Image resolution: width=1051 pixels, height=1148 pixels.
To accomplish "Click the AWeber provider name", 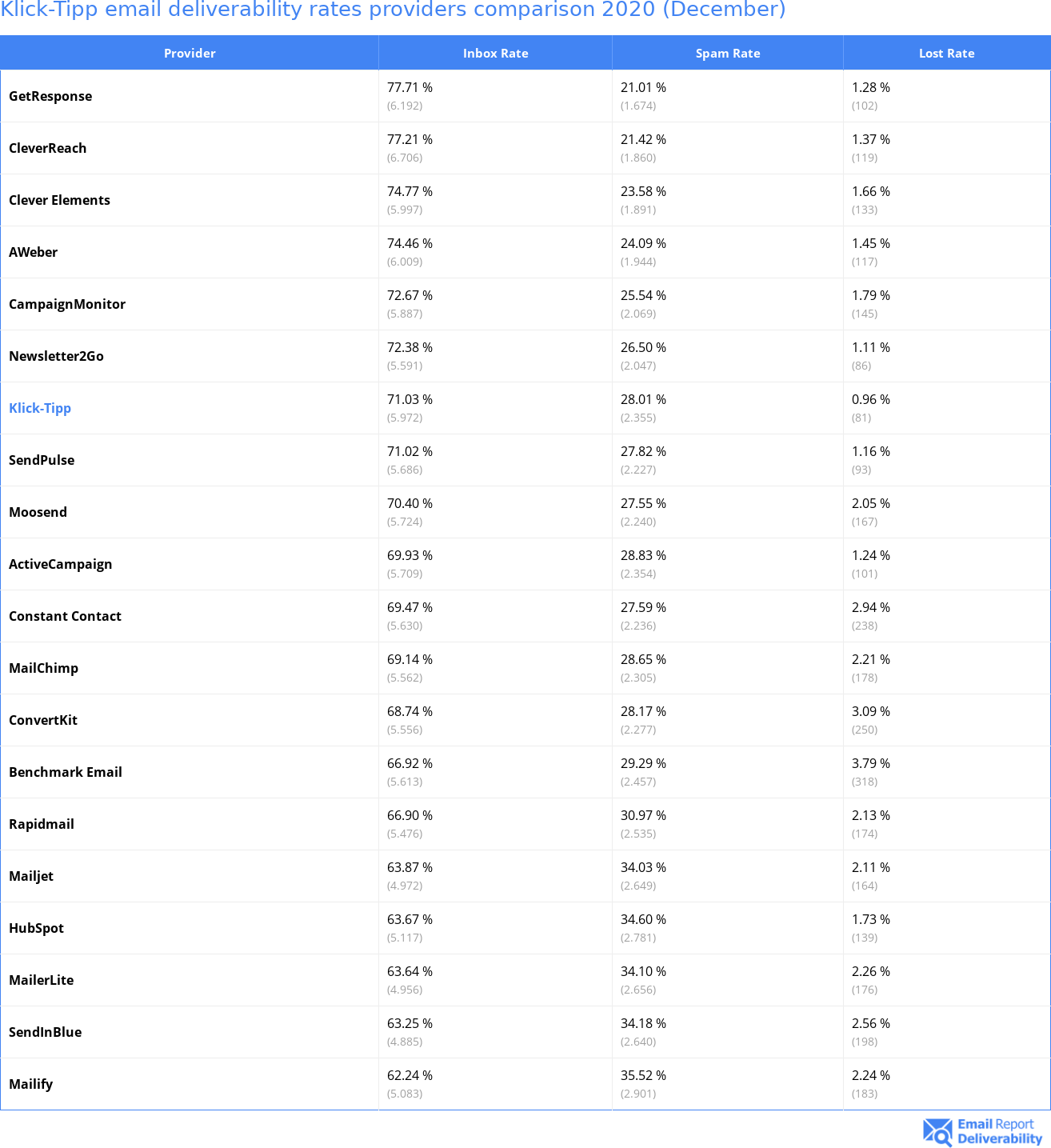I will tap(33, 252).
